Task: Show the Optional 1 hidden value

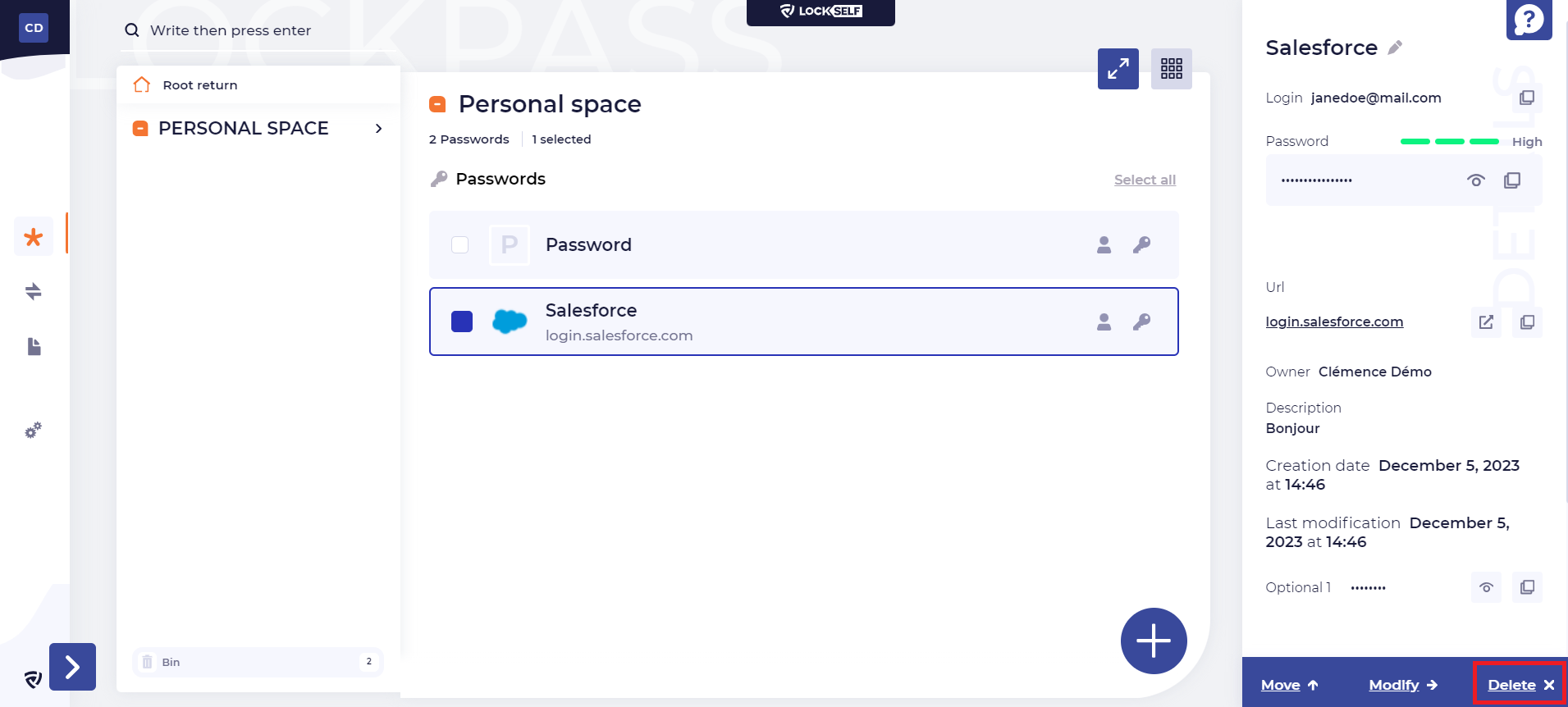Action: coord(1486,587)
